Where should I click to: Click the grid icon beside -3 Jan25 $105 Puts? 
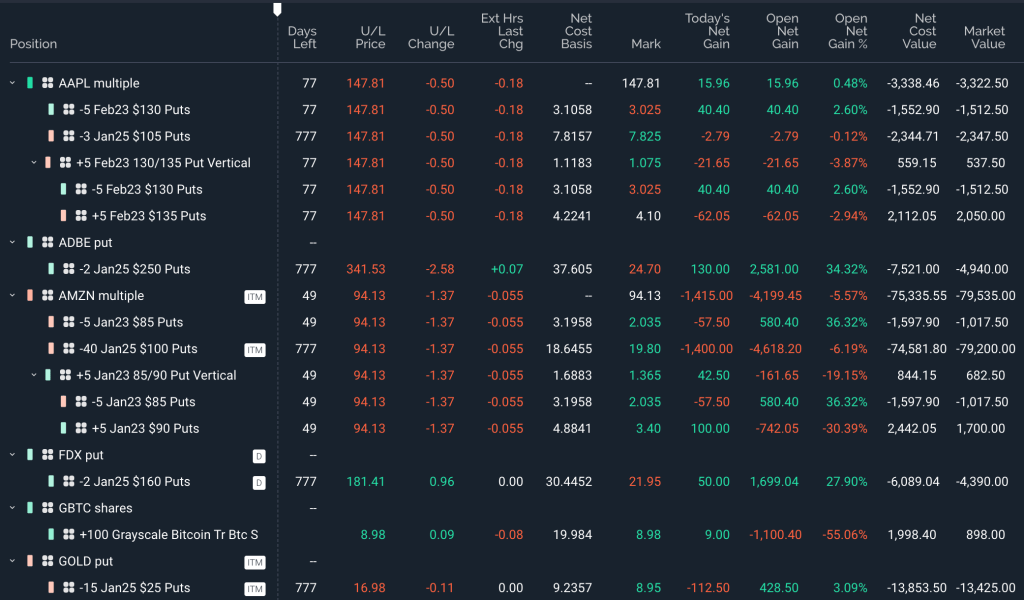(68, 136)
